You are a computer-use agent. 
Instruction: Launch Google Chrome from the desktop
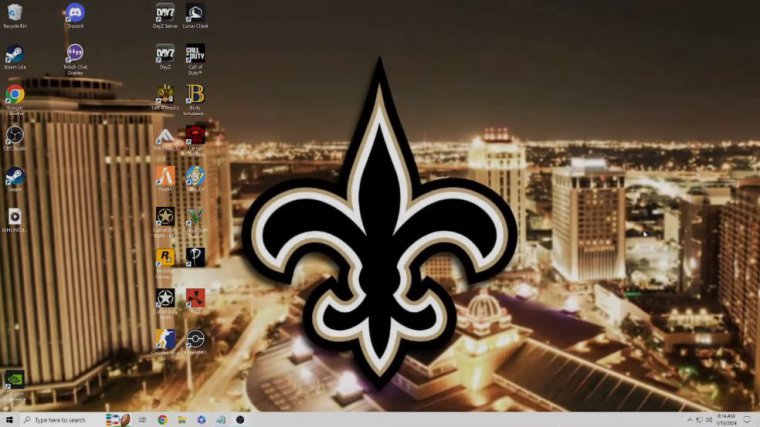tap(14, 94)
